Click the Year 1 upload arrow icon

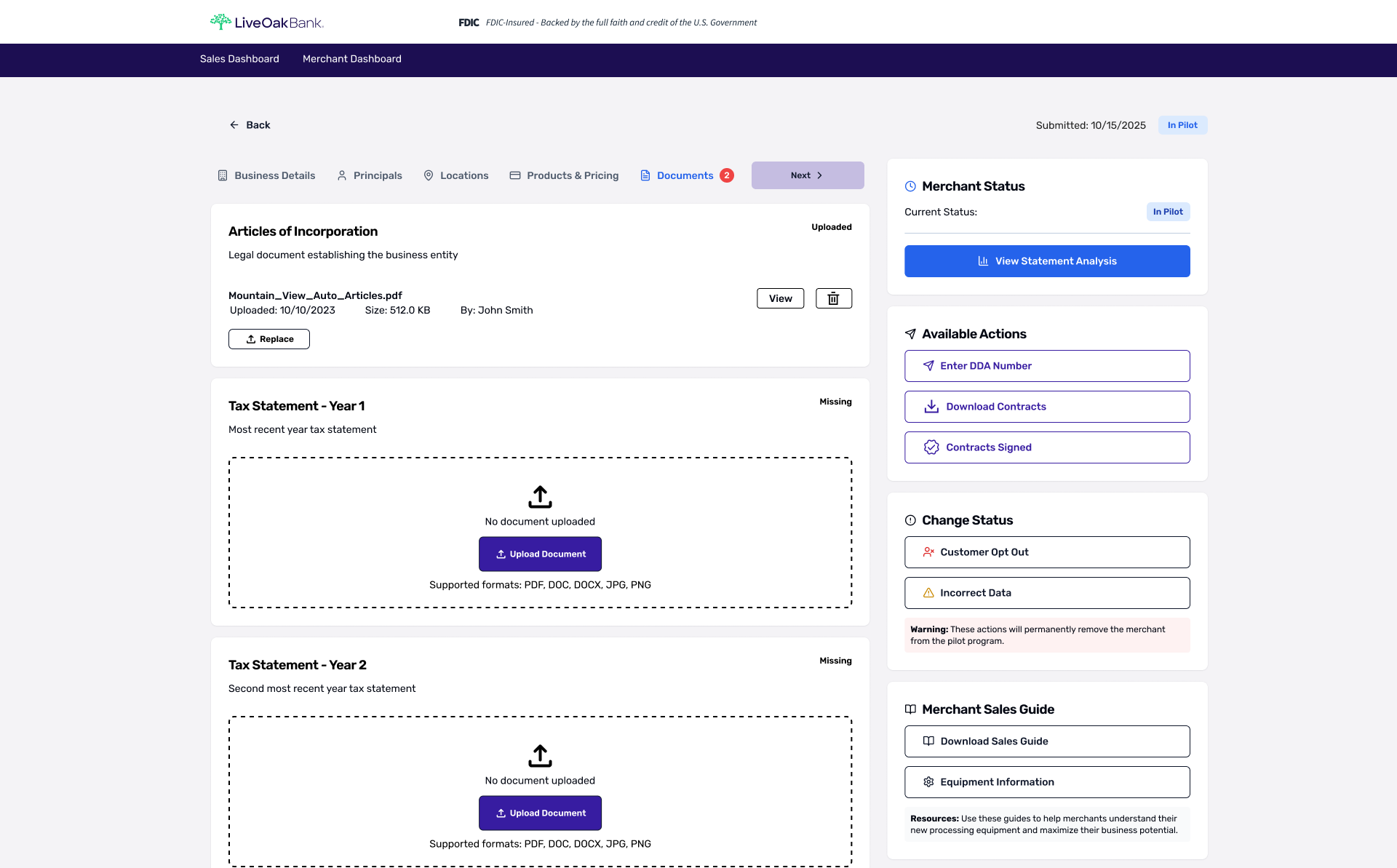(540, 497)
